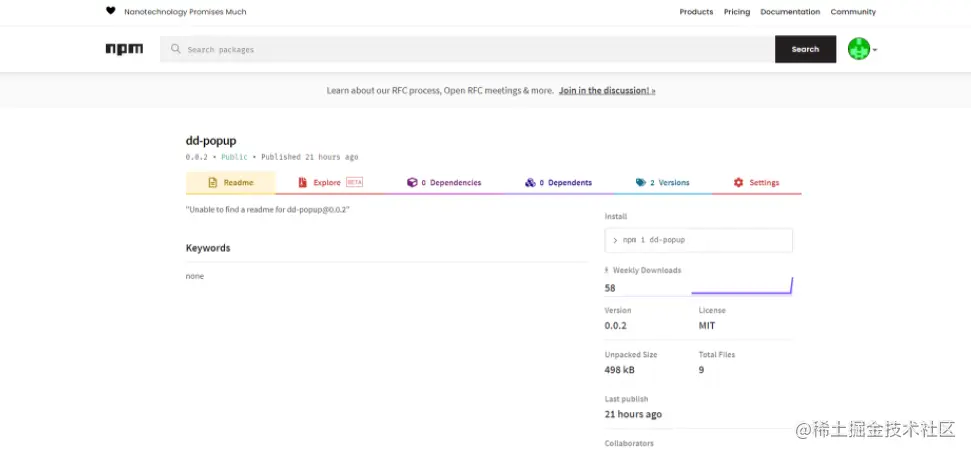Click the black heart icon
The width and height of the screenshot is (971, 455).
pyautogui.click(x=110, y=11)
